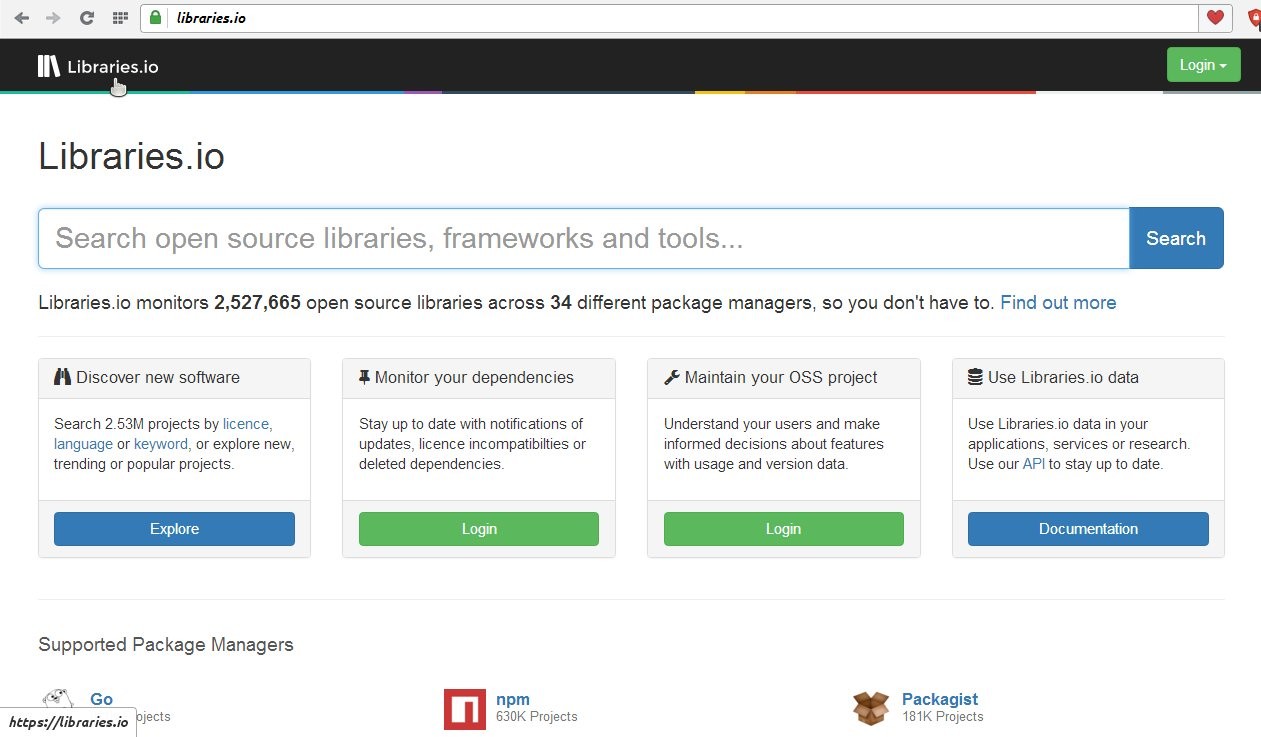Open the npm package manager link
Screen dimensions: 1261x737
click(513, 699)
